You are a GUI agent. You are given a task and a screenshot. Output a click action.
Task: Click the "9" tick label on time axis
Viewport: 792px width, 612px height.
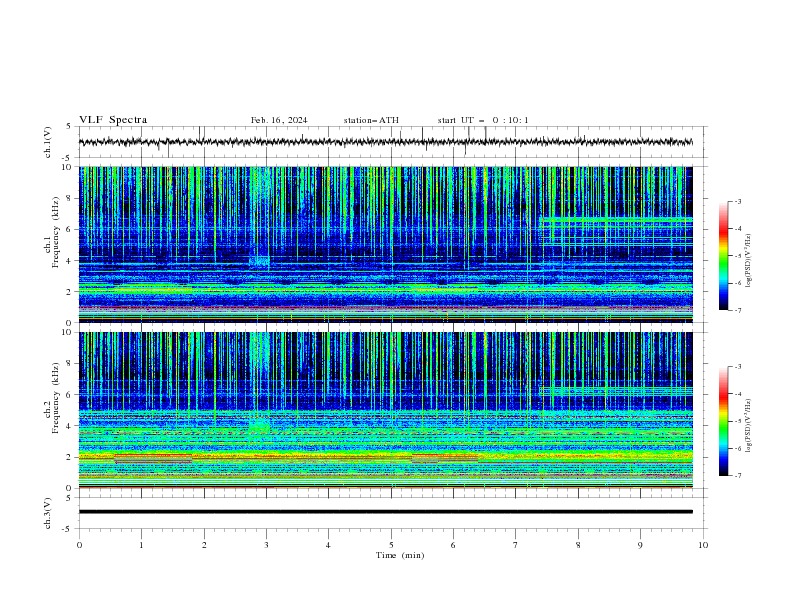pos(640,545)
